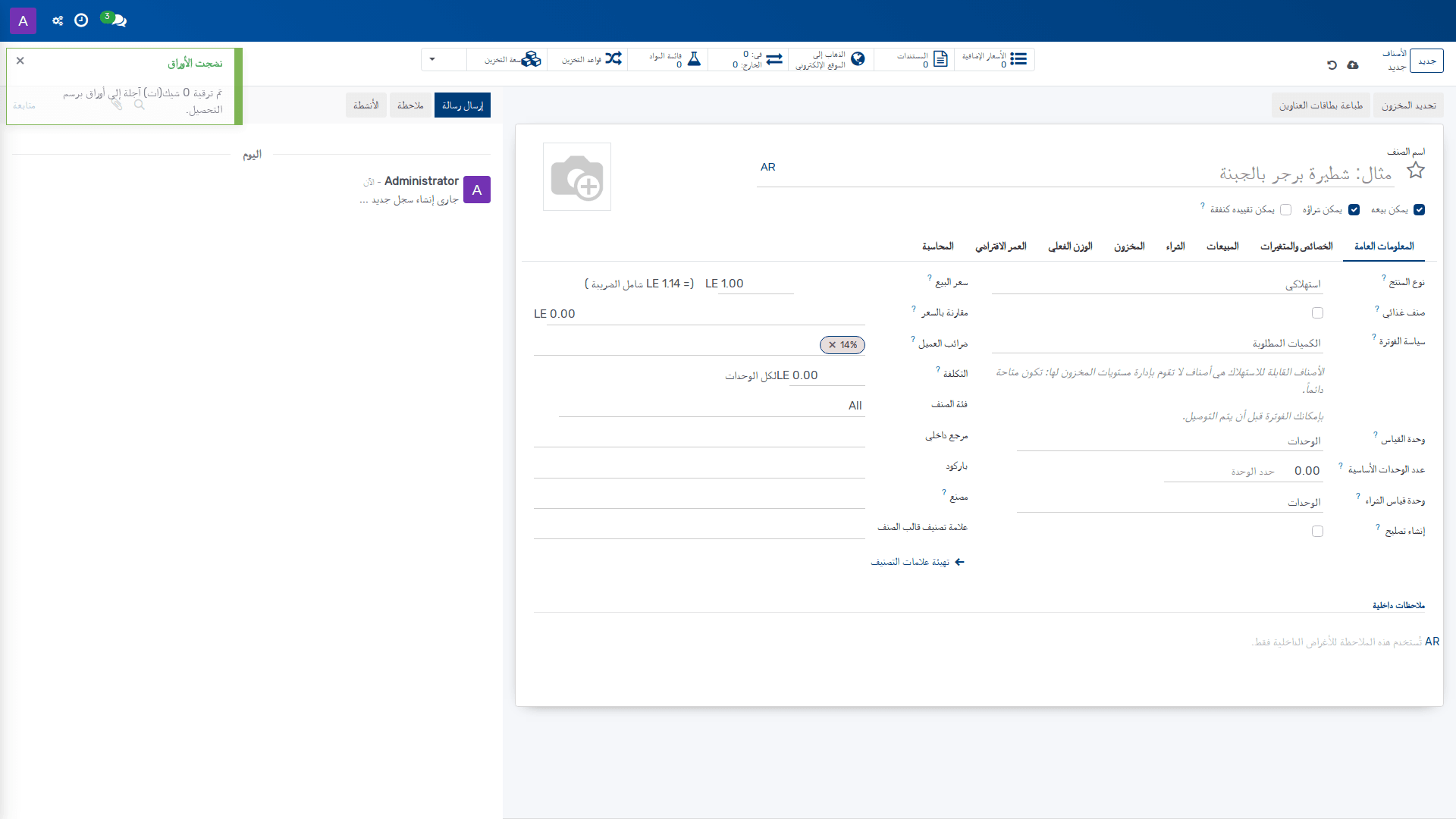
Task: Click the Update Quantity button
Action: pyautogui.click(x=1408, y=105)
